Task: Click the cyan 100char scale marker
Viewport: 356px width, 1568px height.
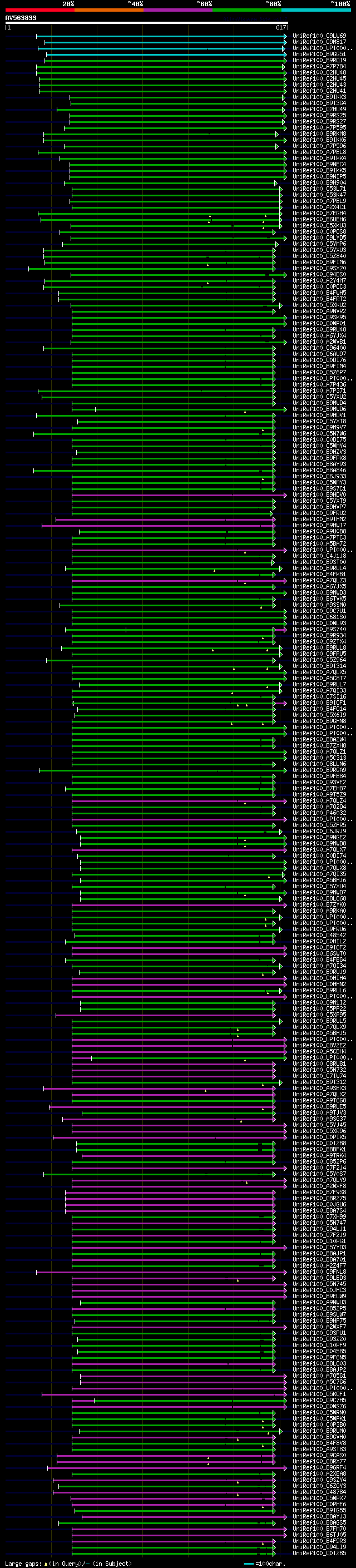Action: pyautogui.click(x=248, y=1564)
